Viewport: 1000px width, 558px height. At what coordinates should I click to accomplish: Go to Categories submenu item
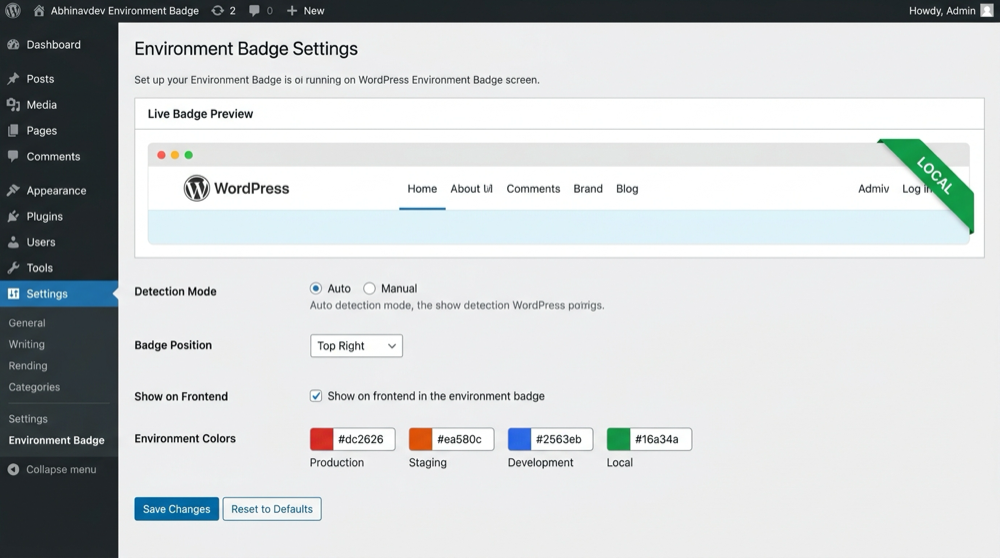(34, 387)
